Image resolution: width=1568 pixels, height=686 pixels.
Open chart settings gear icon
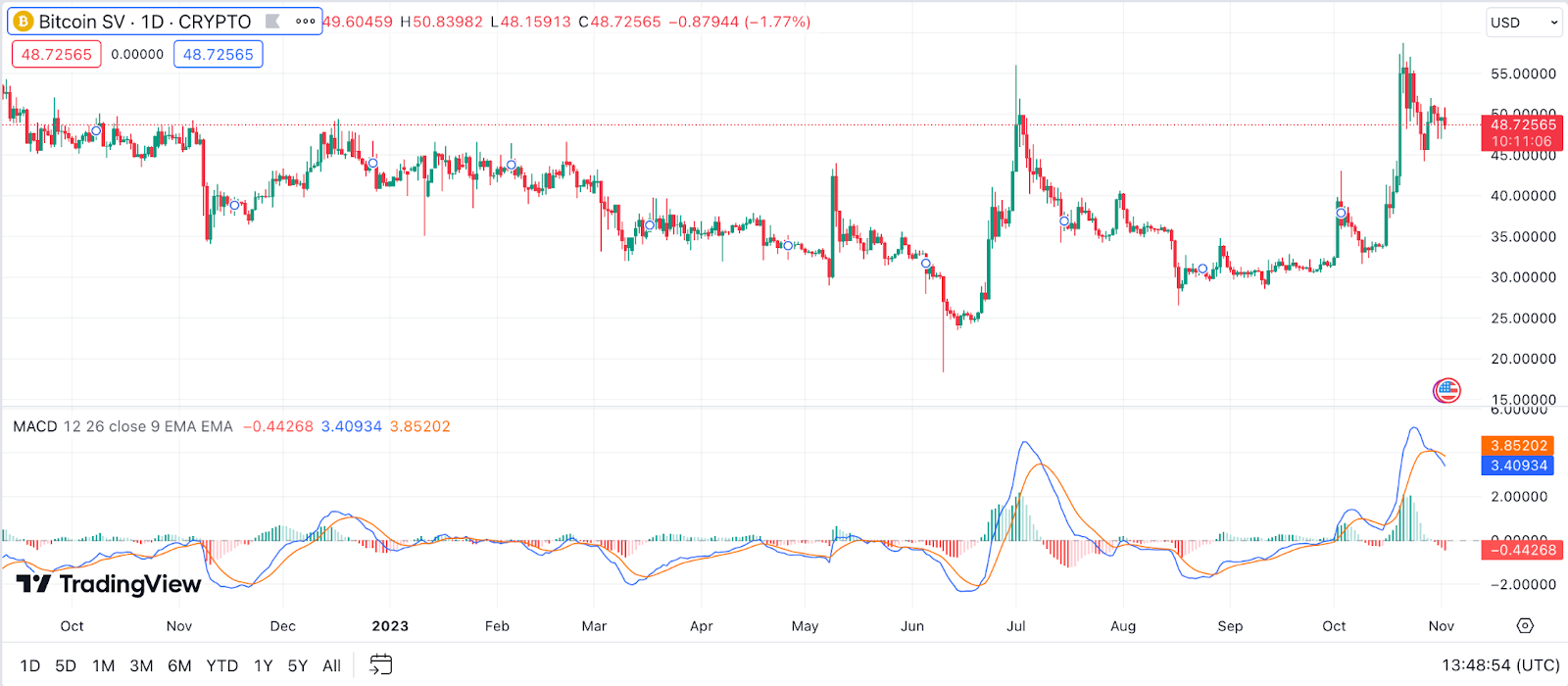point(1525,625)
